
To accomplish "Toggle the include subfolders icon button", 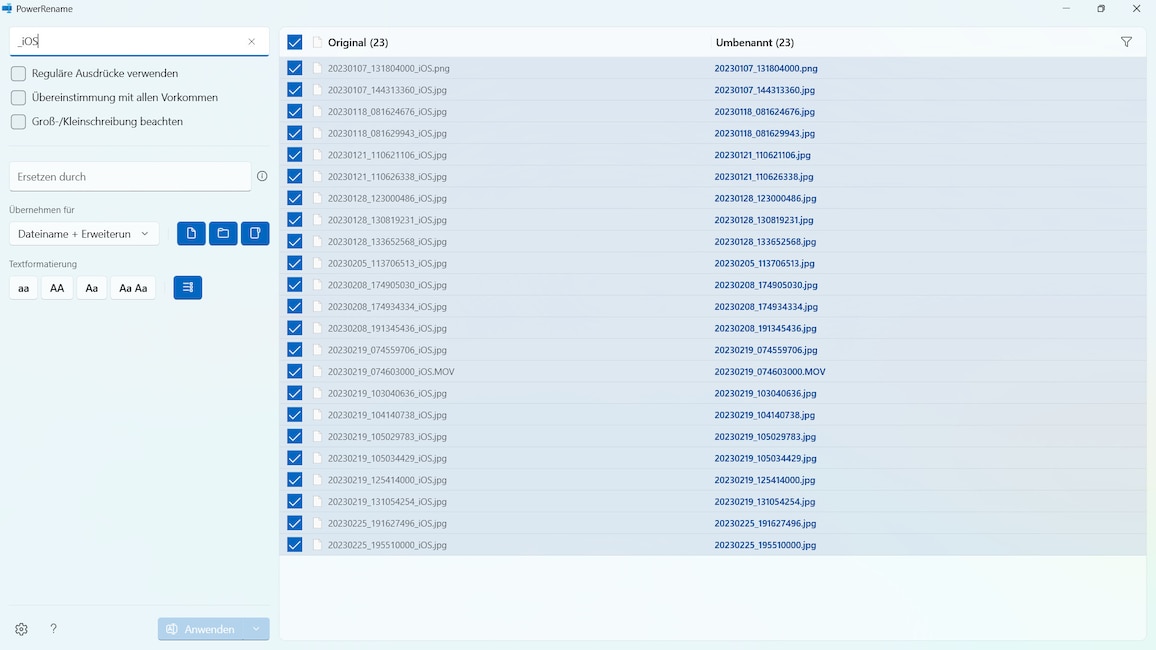I will click(x=255, y=234).
